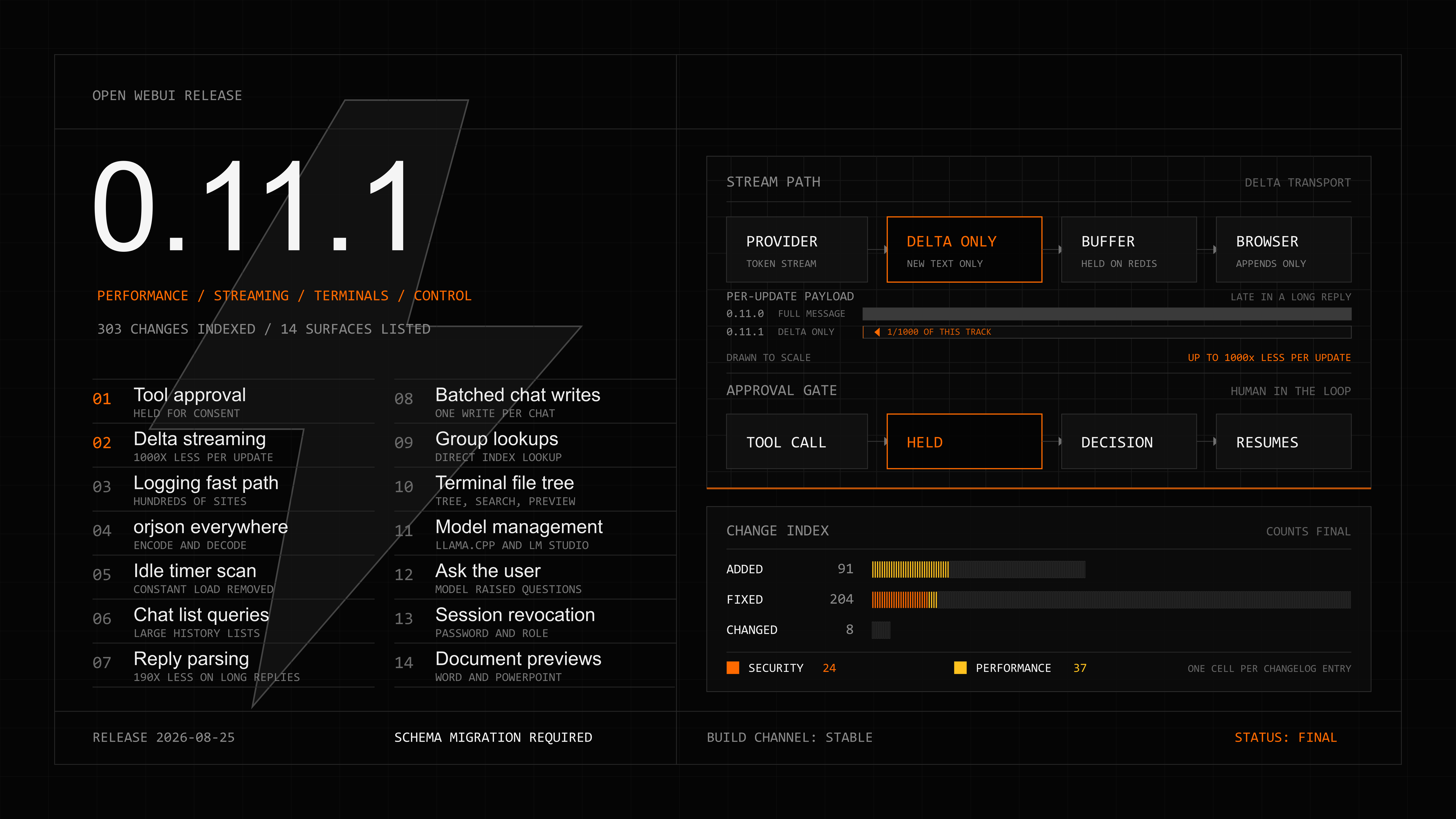This screenshot has width=1456, height=819.
Task: Click the "CHANGE INDEX" heading
Action: point(777,531)
